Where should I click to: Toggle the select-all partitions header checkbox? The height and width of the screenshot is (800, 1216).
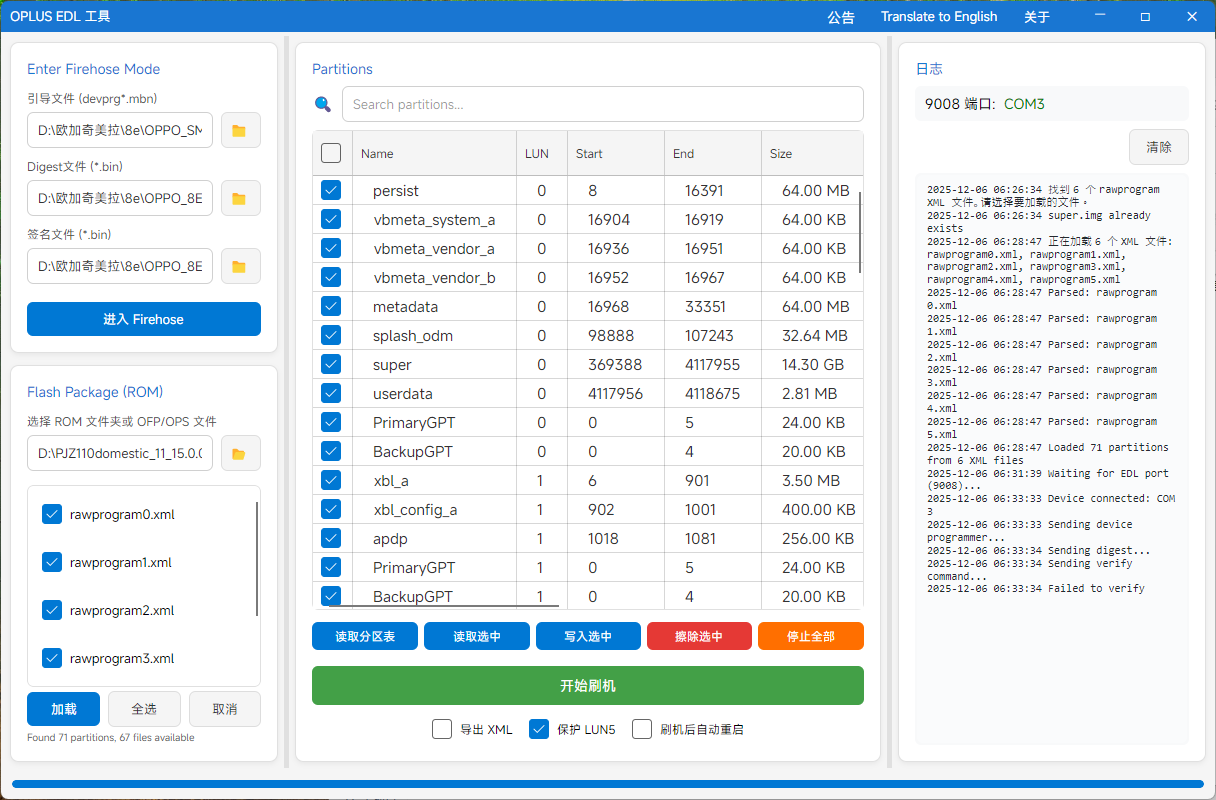coord(331,153)
